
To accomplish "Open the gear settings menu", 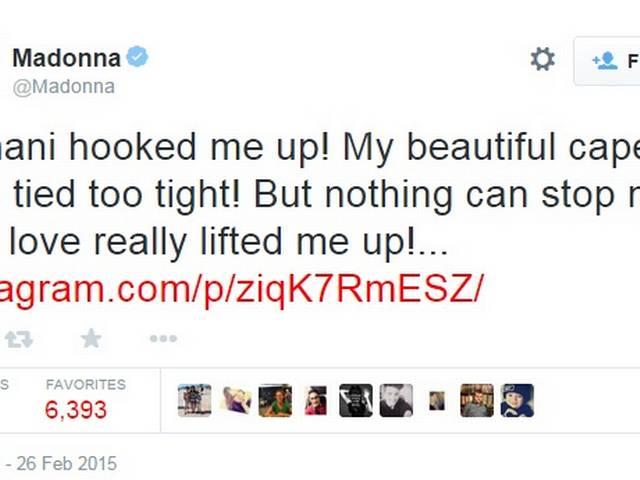I will tap(542, 59).
